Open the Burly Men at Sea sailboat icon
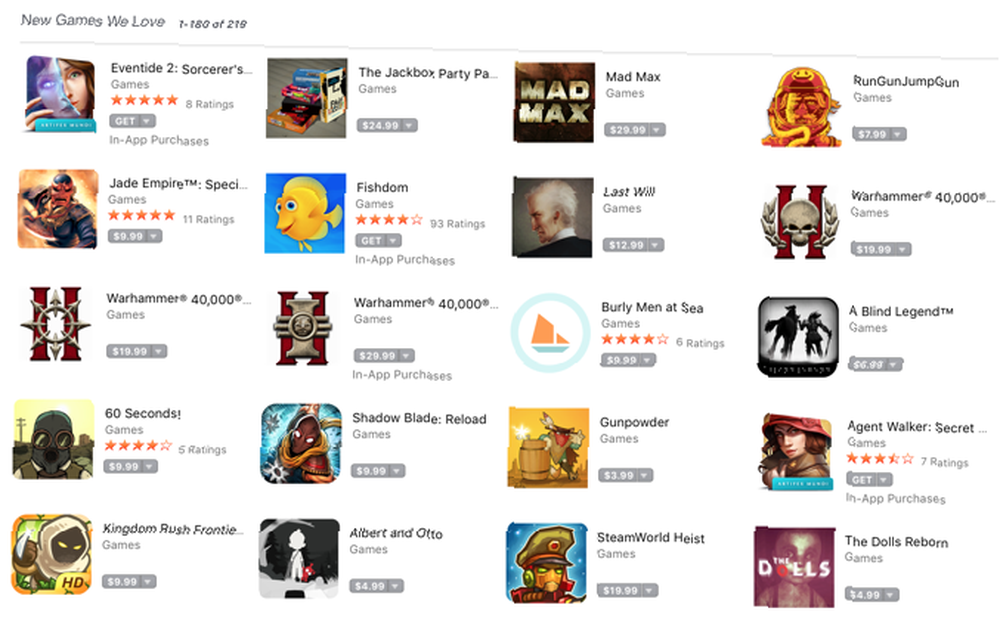 pos(550,332)
